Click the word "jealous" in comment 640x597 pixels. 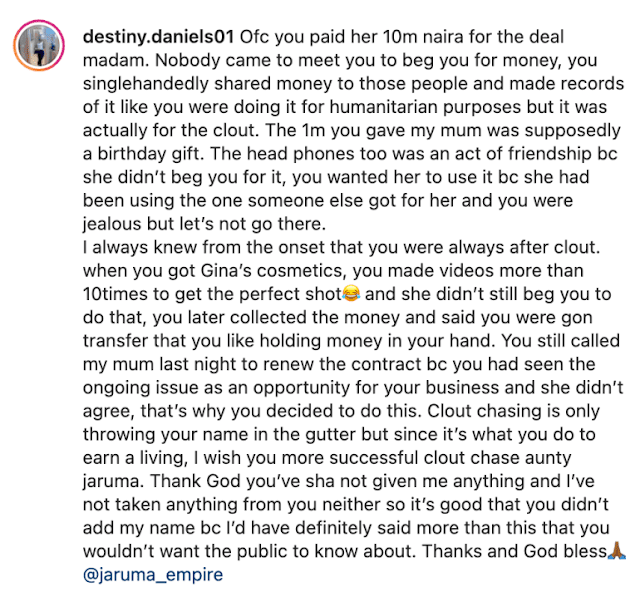coord(112,224)
